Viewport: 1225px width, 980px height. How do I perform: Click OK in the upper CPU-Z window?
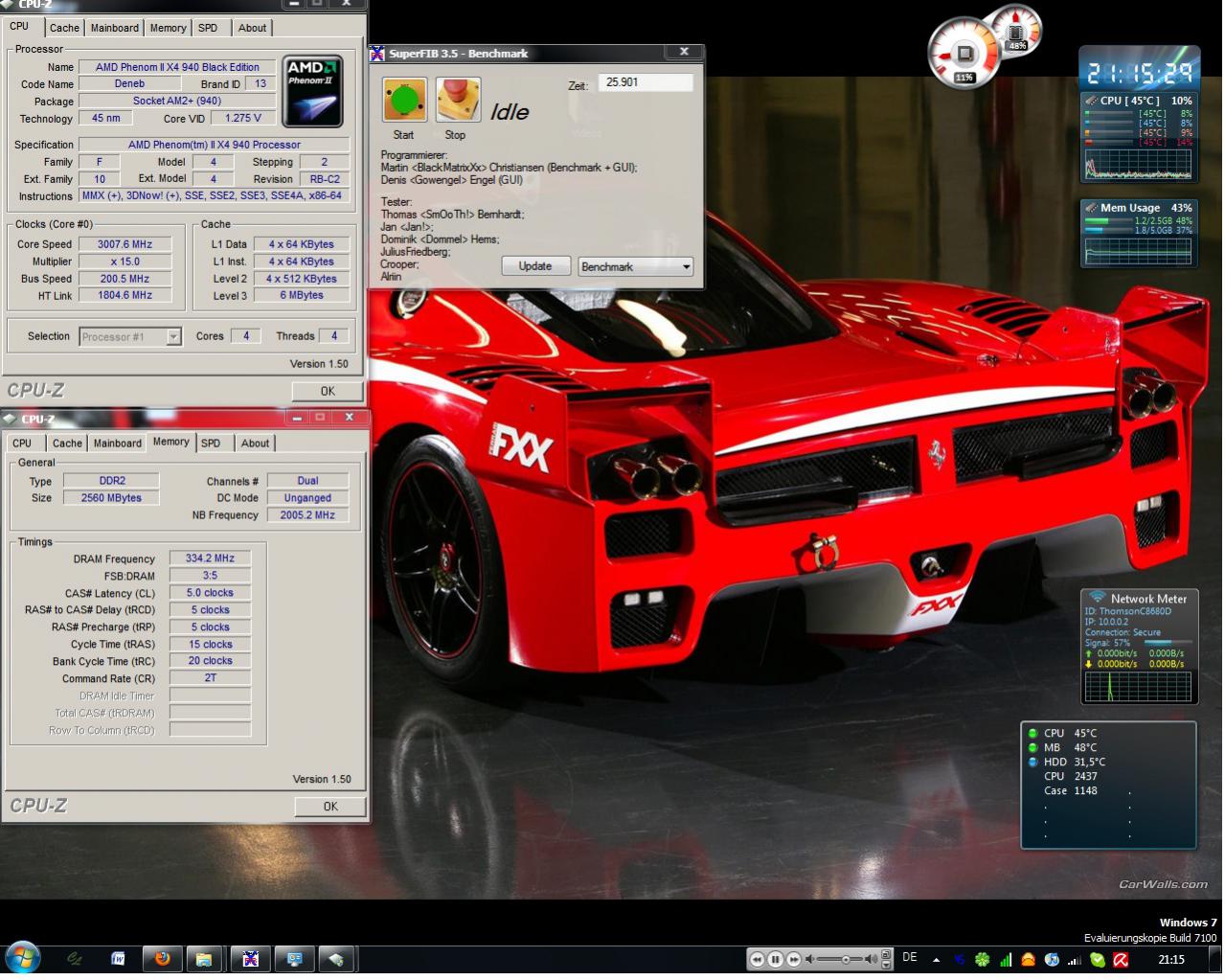click(328, 391)
